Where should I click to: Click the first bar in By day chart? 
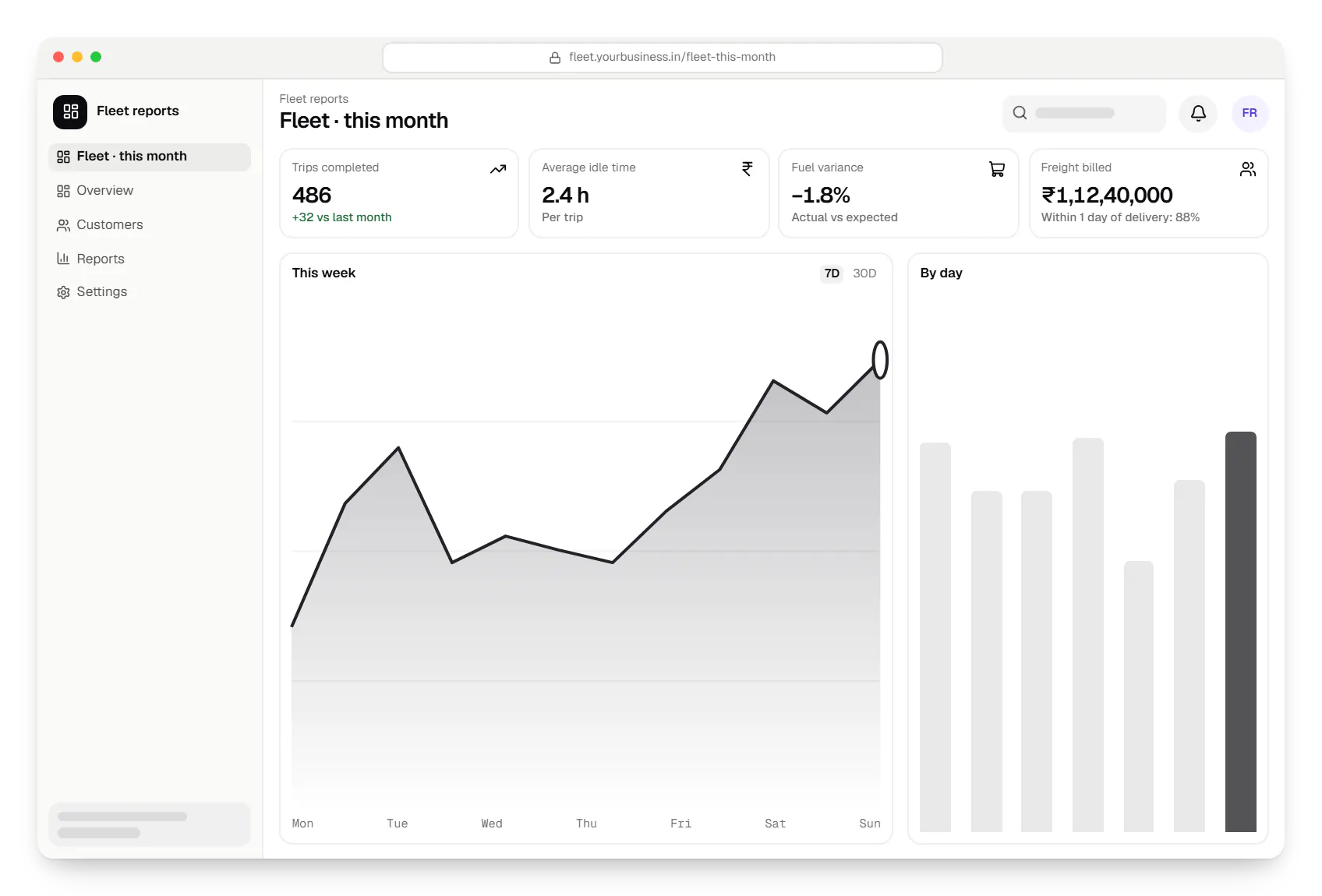tap(935, 637)
